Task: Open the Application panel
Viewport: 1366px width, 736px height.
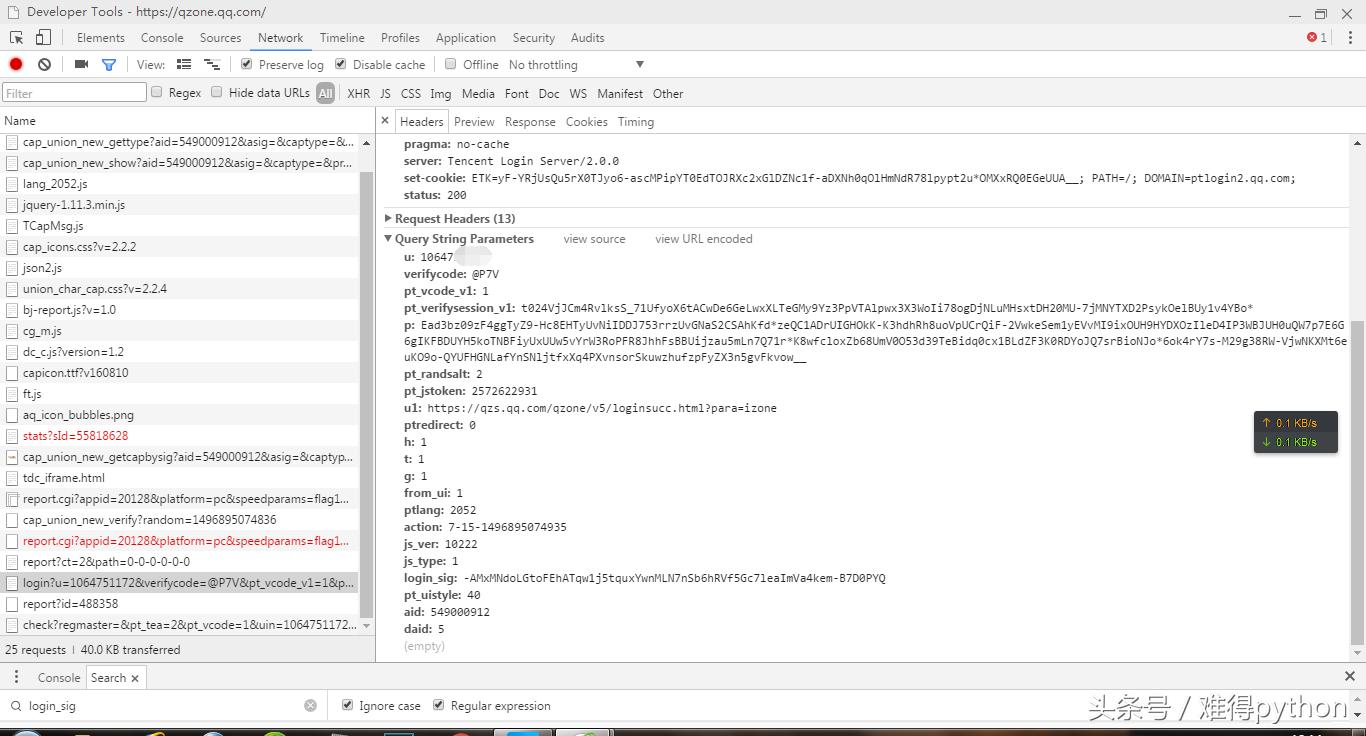Action: [465, 38]
